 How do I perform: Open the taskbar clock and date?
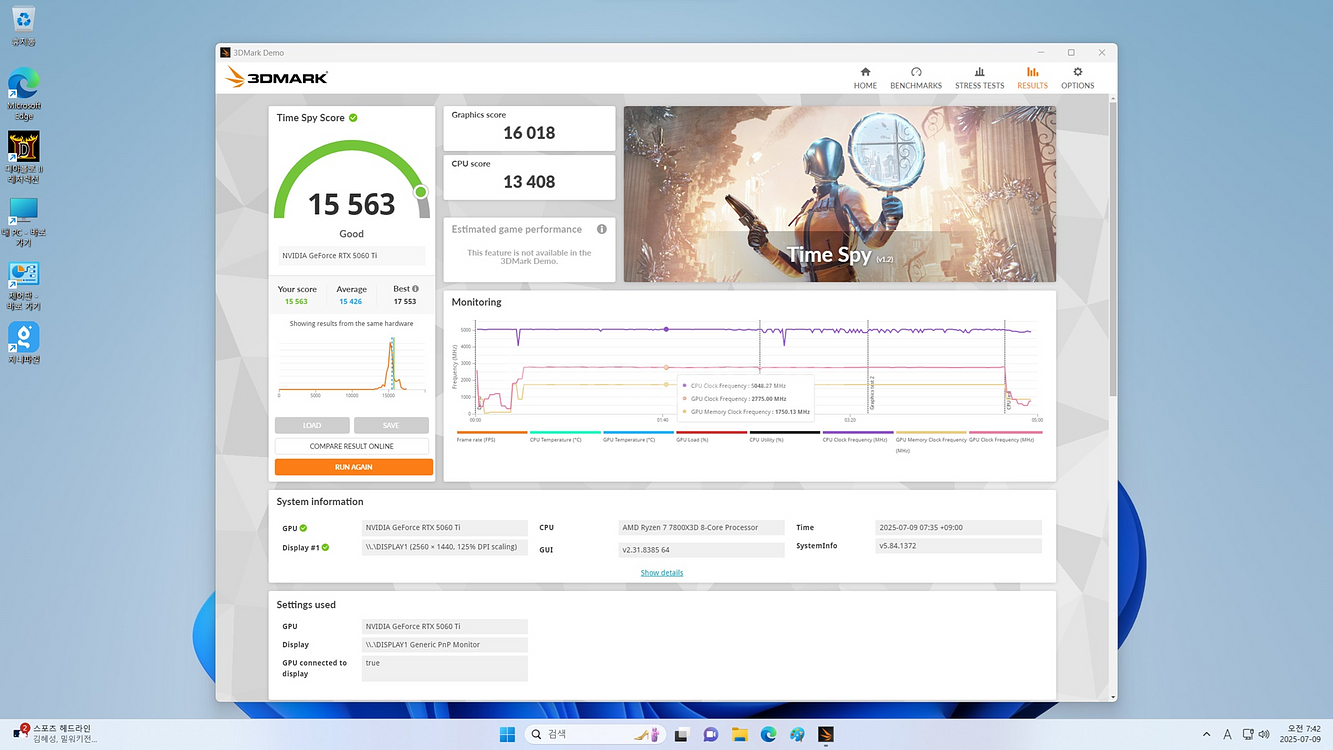pos(1298,734)
